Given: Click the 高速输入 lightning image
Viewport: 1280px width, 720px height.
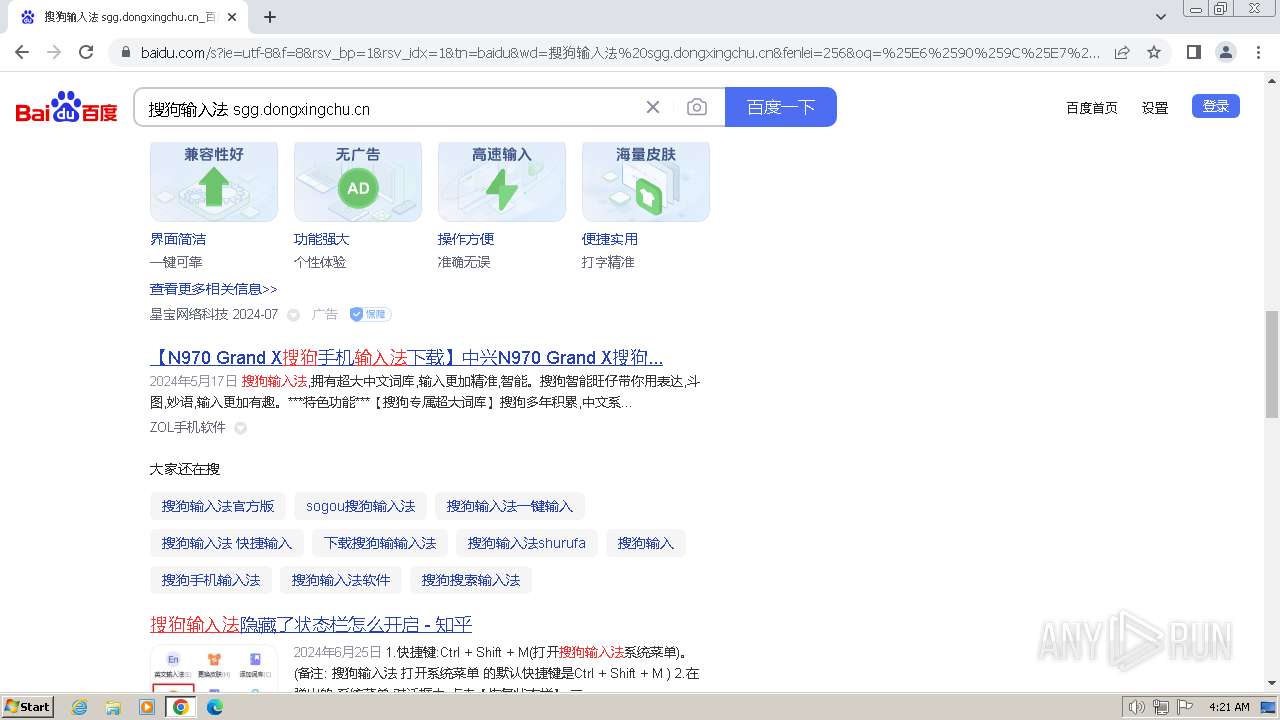Looking at the screenshot, I should [502, 182].
